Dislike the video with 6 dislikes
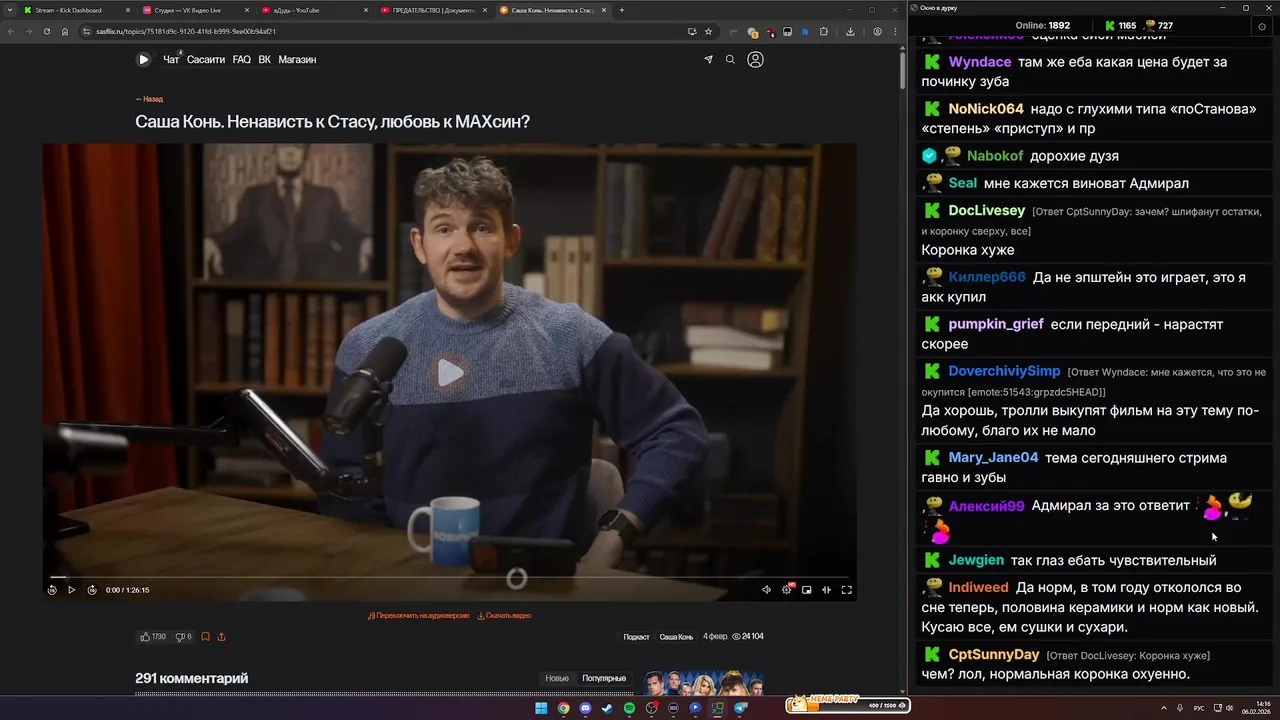The width and height of the screenshot is (1280, 720). pos(183,637)
